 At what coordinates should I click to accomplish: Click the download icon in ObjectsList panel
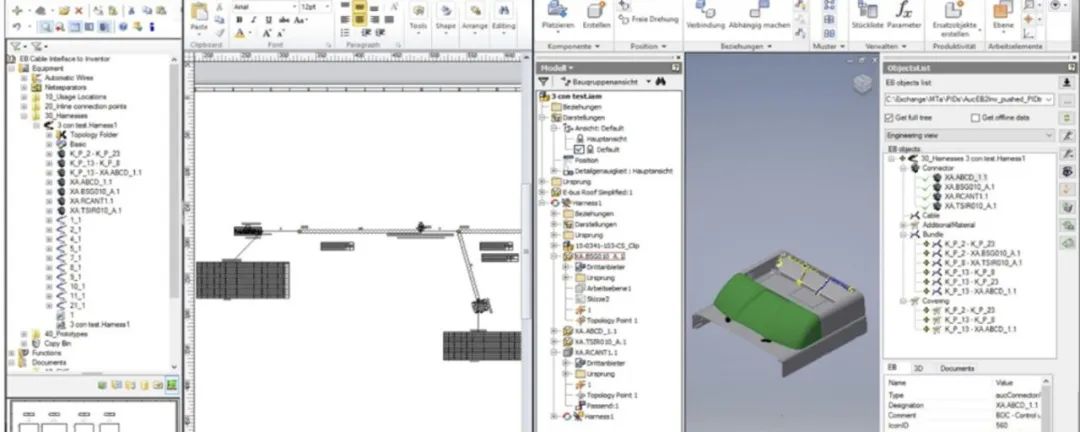[1067, 82]
